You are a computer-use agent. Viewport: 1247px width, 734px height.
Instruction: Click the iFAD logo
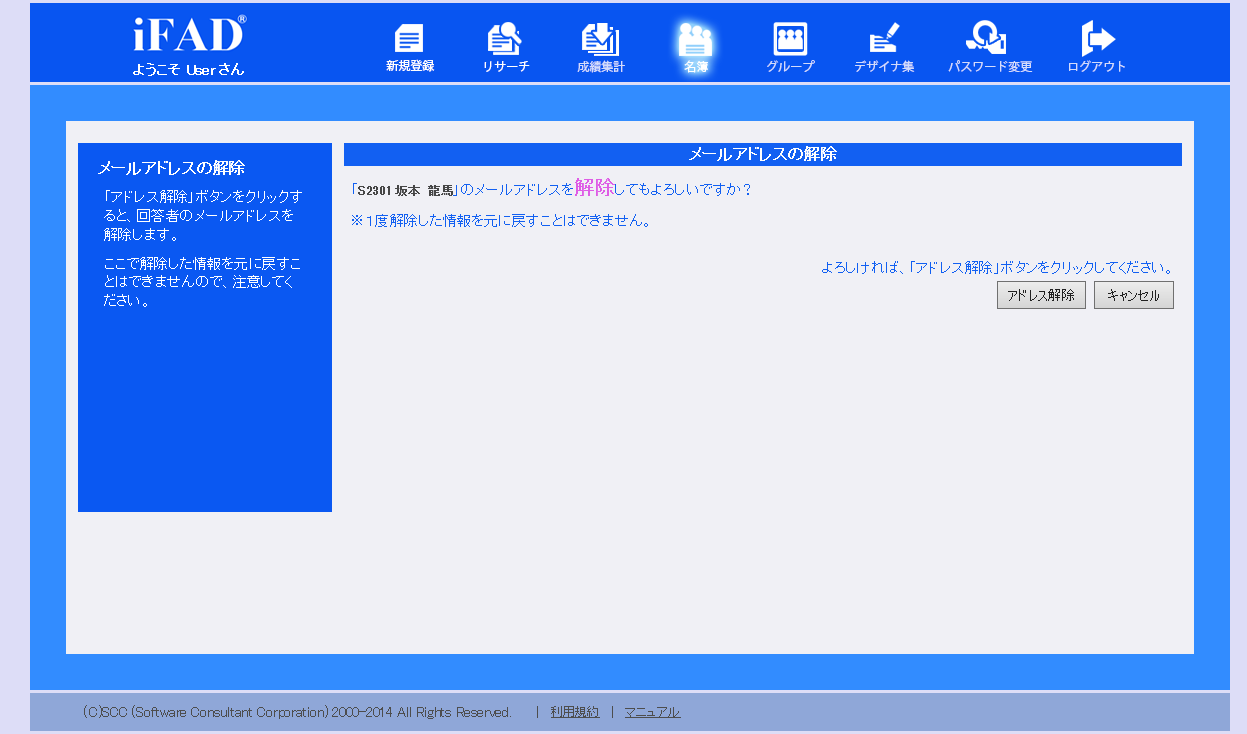point(189,35)
